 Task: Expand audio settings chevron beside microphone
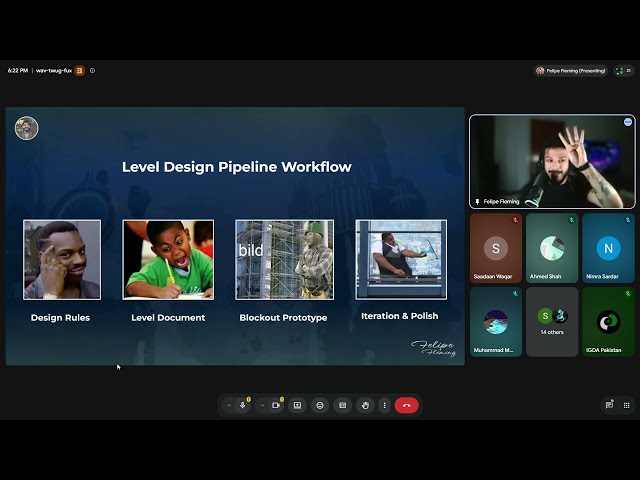(x=229, y=405)
